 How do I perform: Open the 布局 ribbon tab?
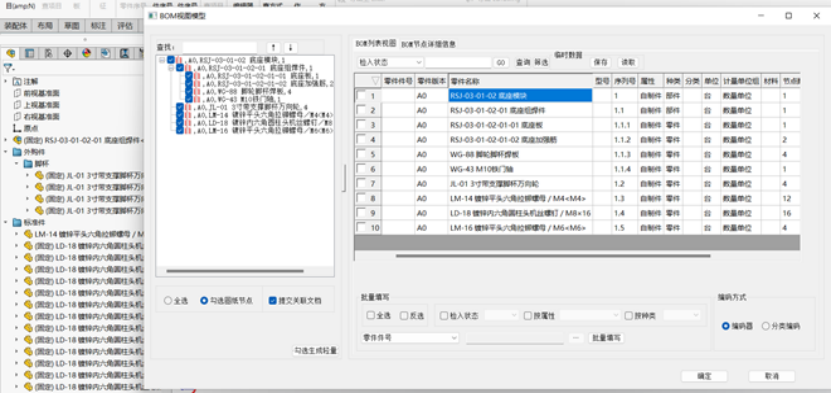point(44,25)
